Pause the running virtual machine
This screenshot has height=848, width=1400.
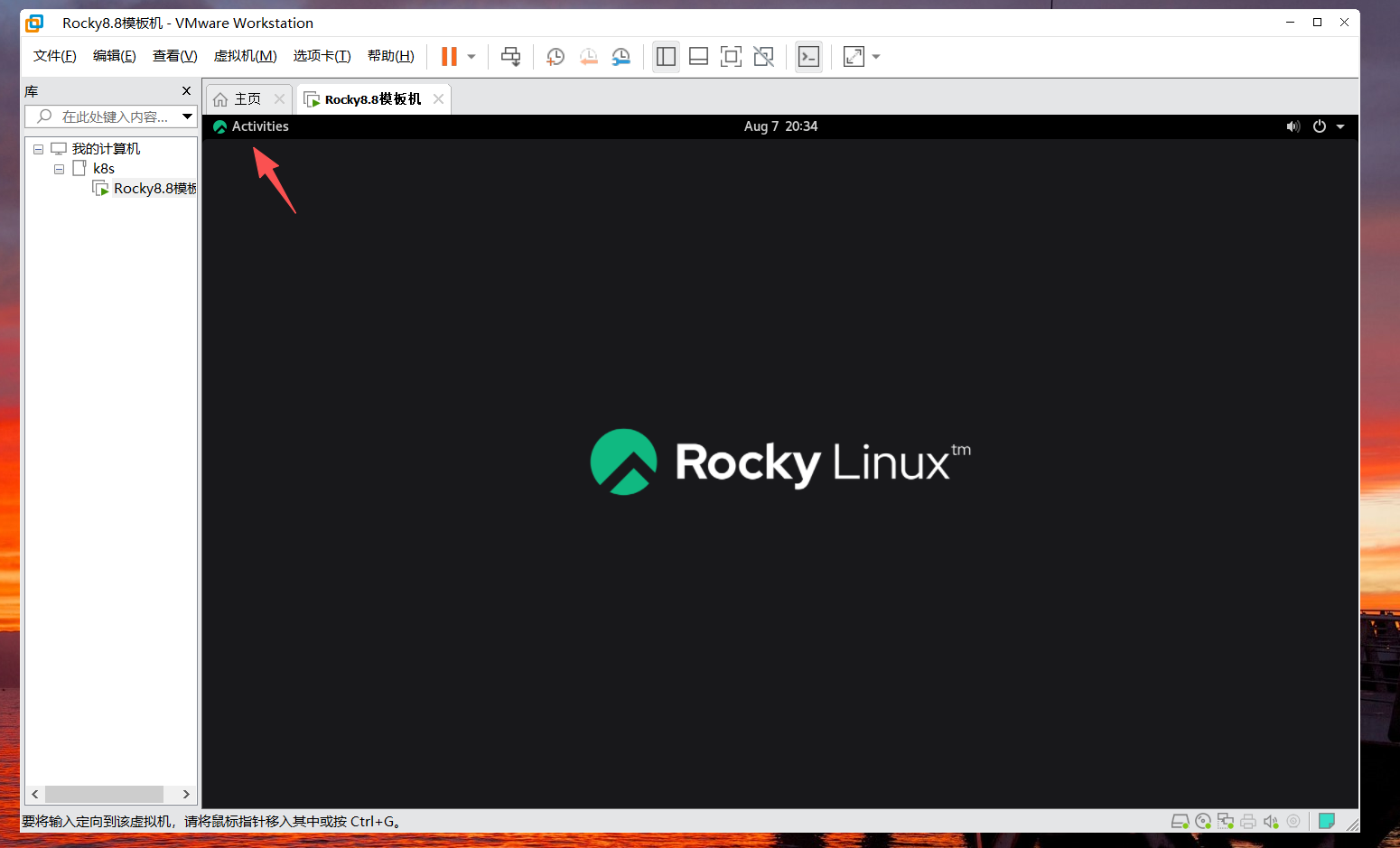[449, 57]
